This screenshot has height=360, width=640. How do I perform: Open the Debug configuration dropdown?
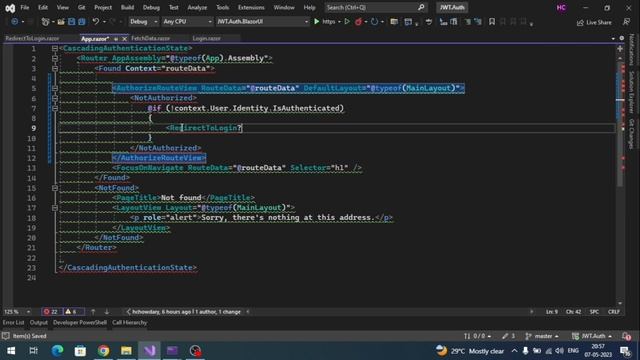144,22
